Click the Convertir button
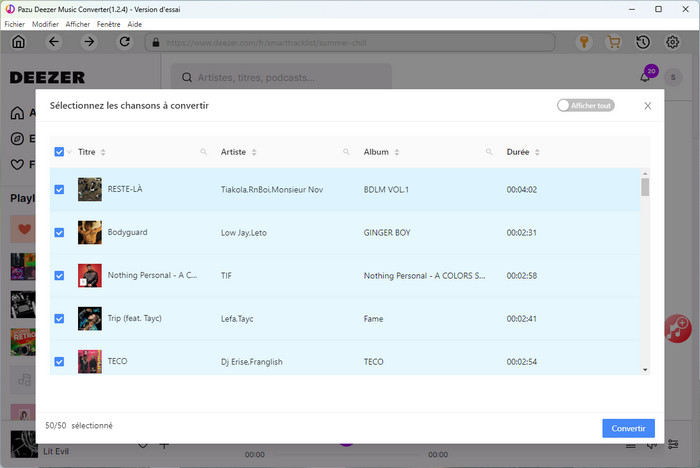700x468 pixels. pyautogui.click(x=628, y=428)
